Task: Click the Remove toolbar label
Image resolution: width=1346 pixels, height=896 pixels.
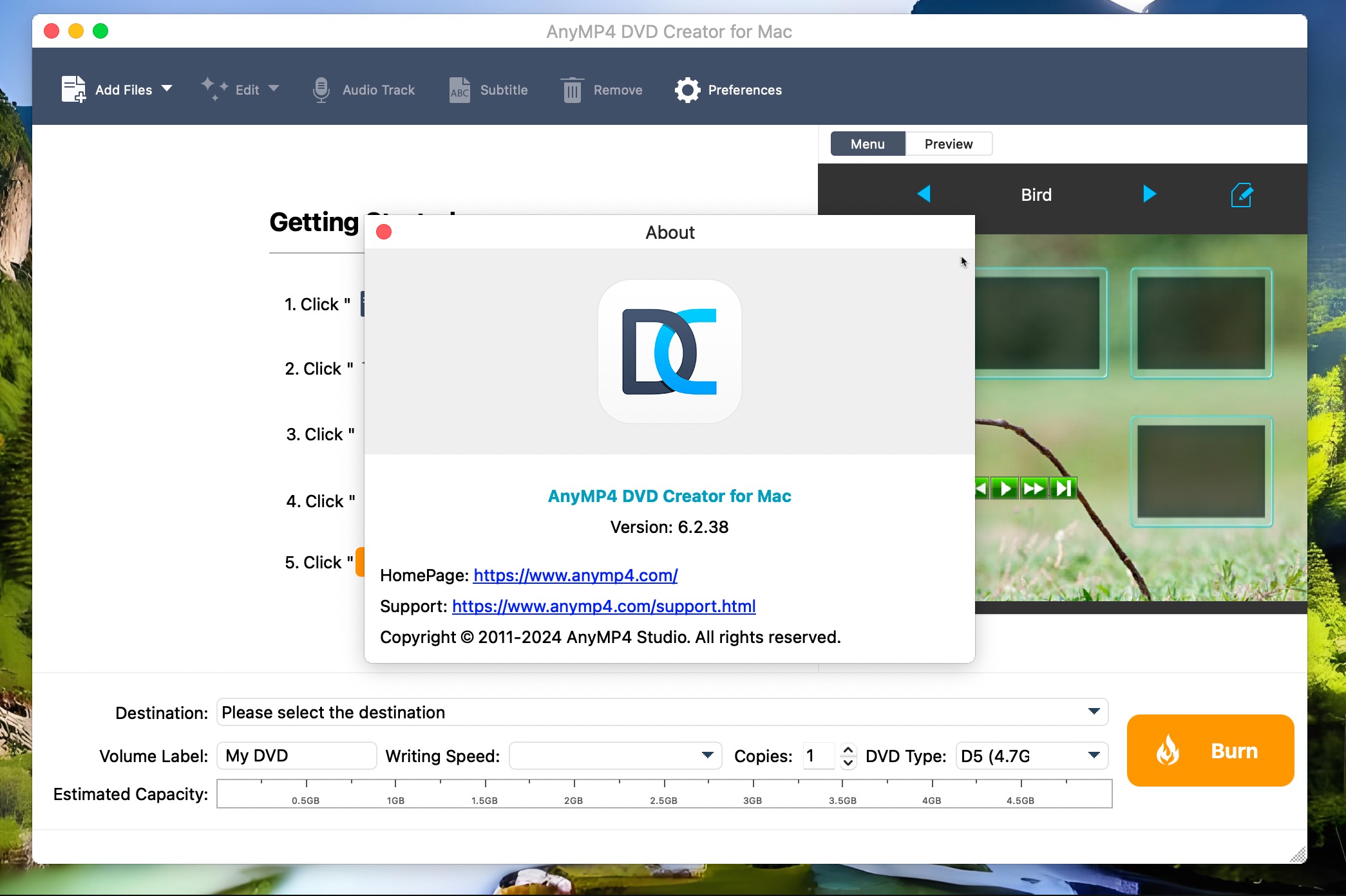Action: [618, 90]
